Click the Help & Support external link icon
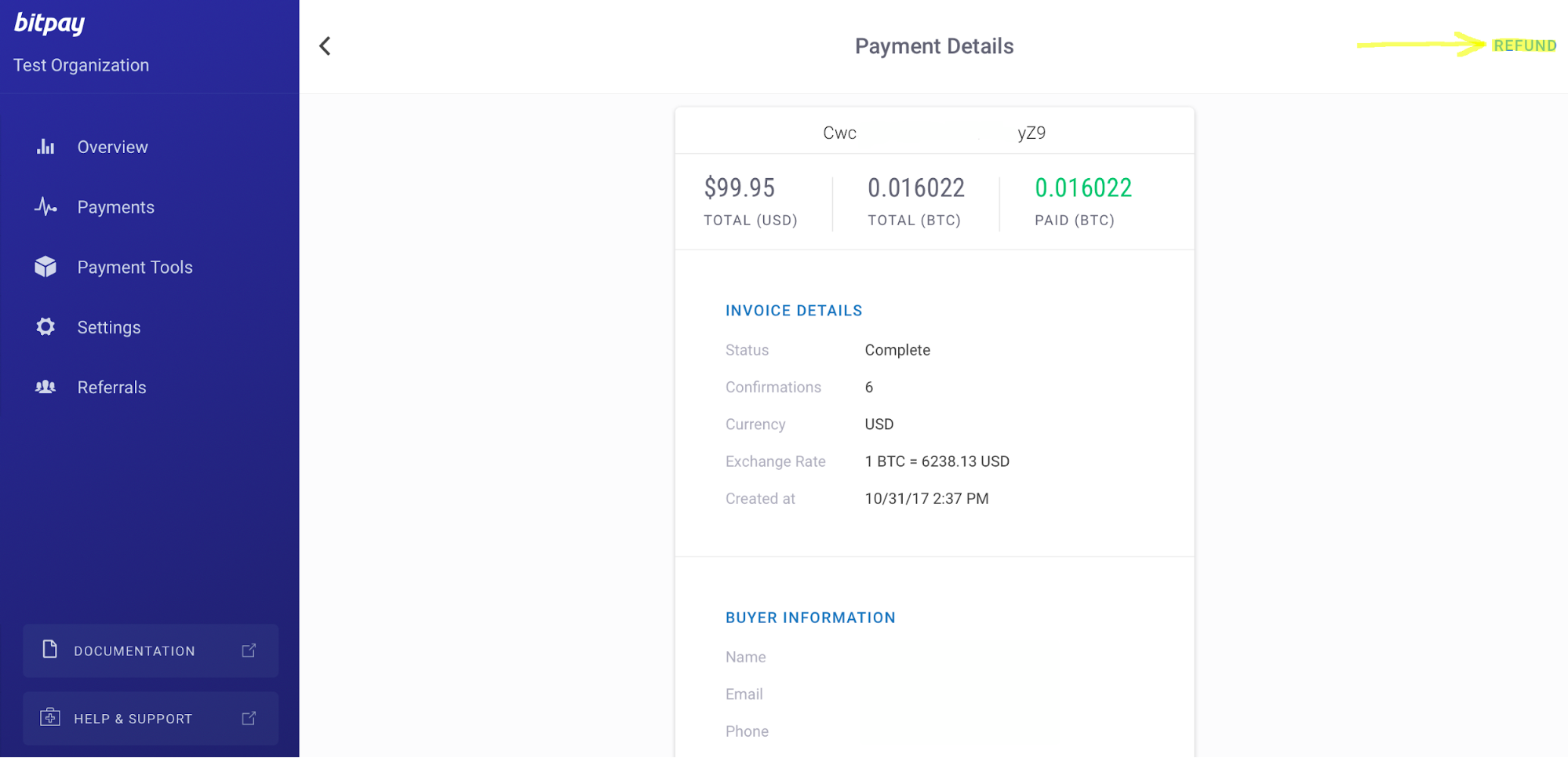The width and height of the screenshot is (1568, 758). point(249,718)
